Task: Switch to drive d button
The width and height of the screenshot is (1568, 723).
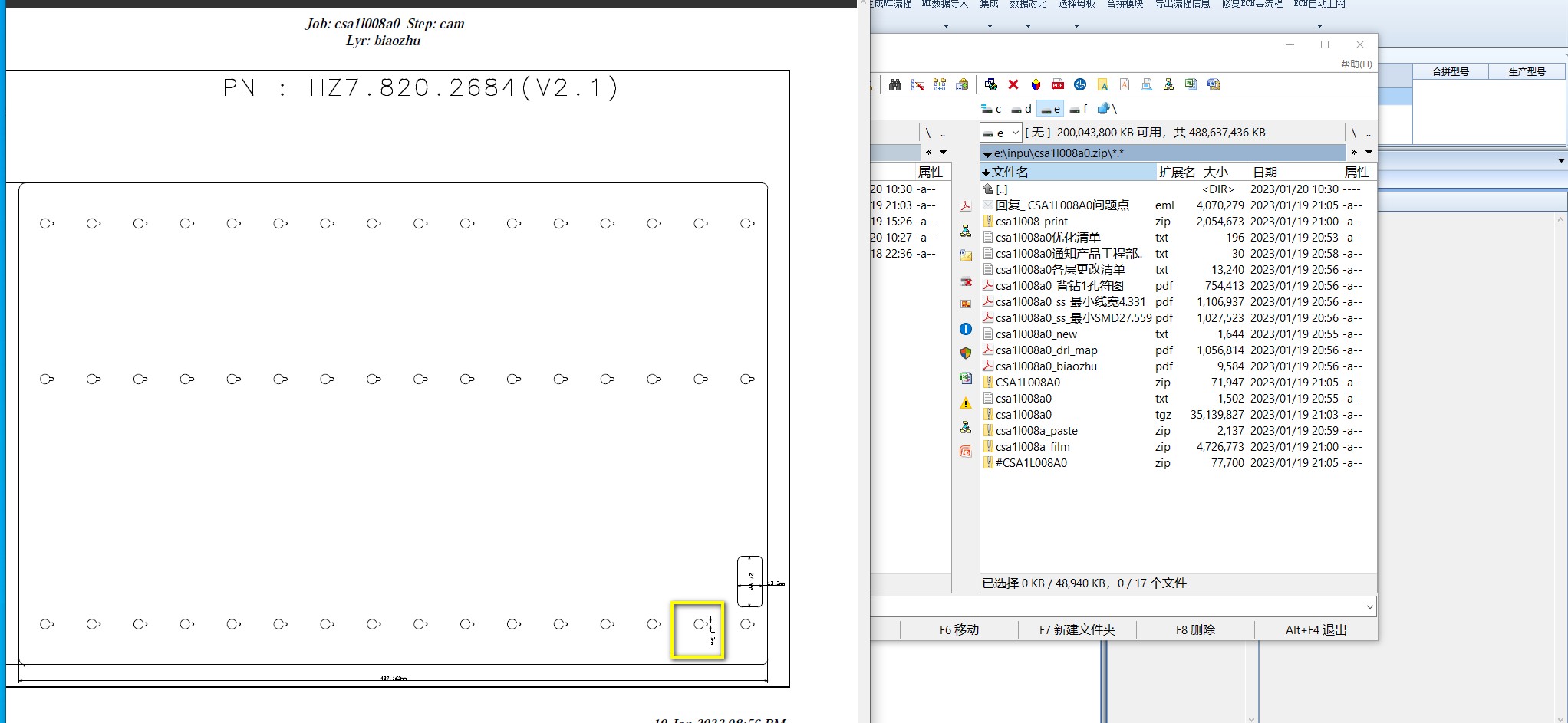Action: (1021, 109)
